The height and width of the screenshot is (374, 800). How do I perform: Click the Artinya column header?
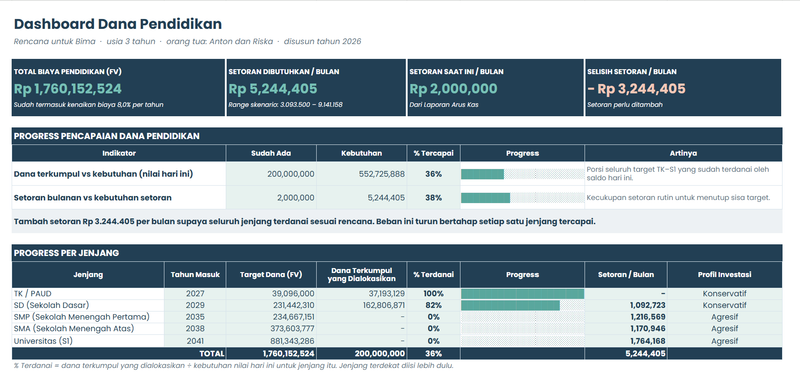tap(683, 153)
